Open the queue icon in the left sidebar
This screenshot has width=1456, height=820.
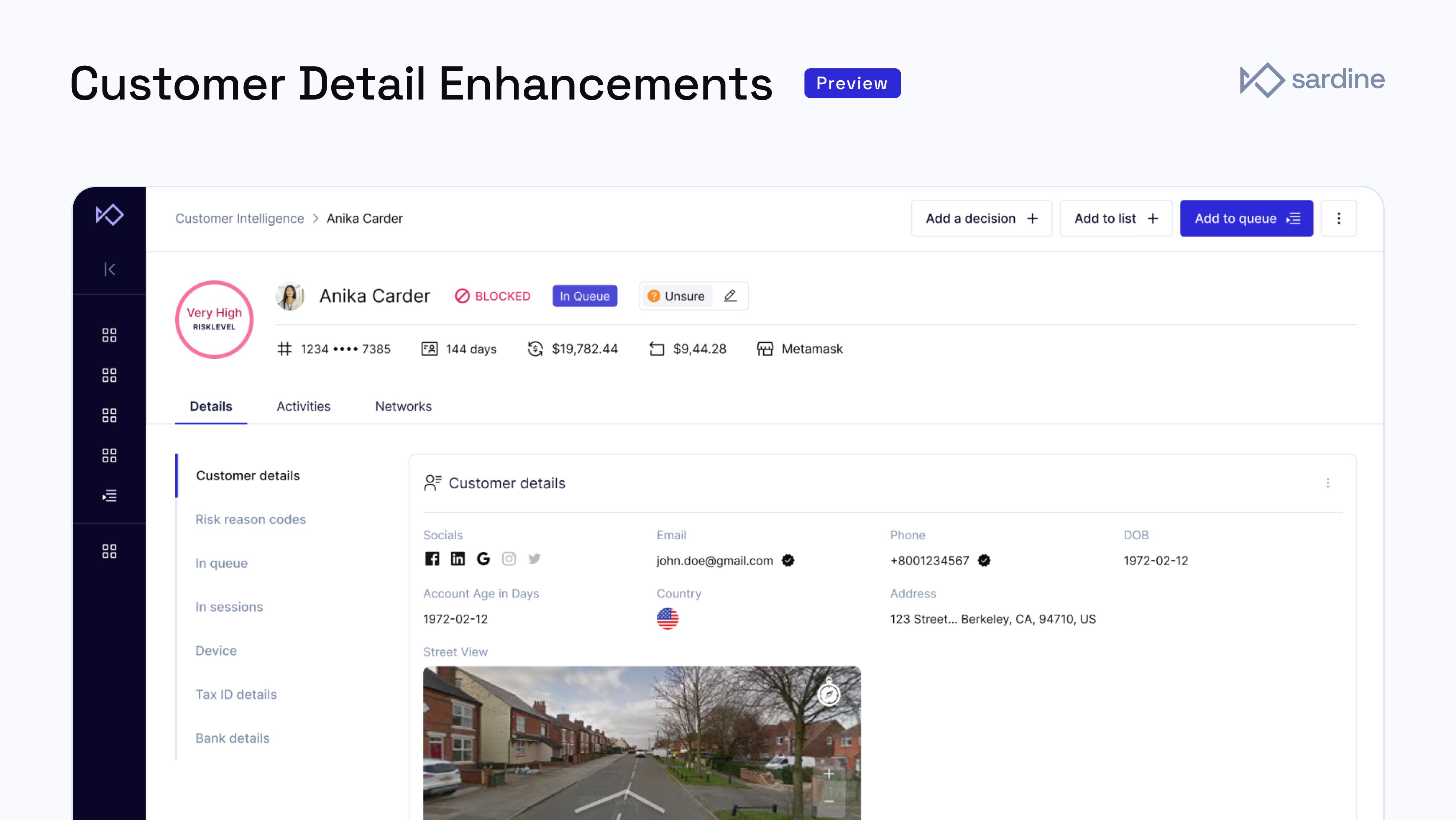click(110, 496)
